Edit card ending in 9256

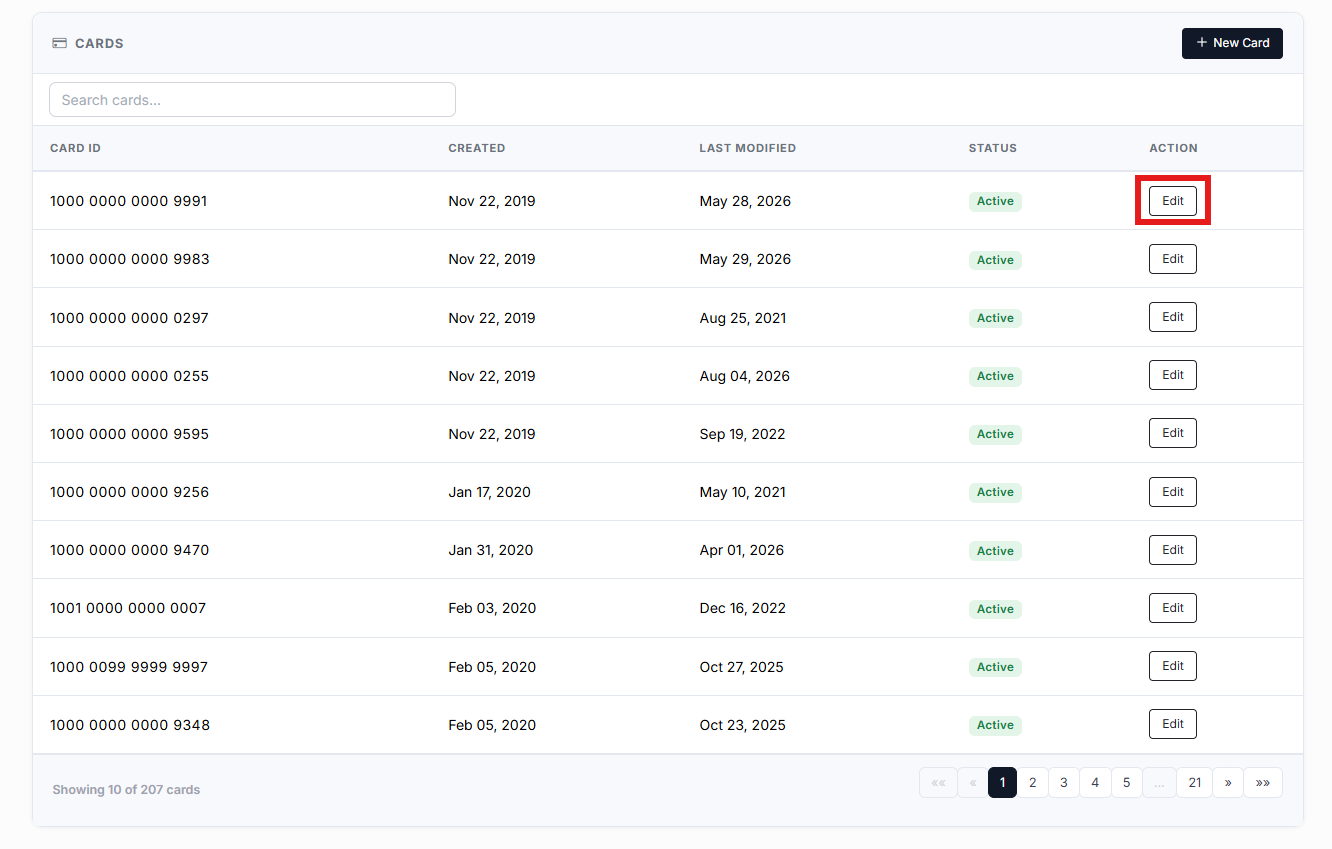click(x=1173, y=492)
